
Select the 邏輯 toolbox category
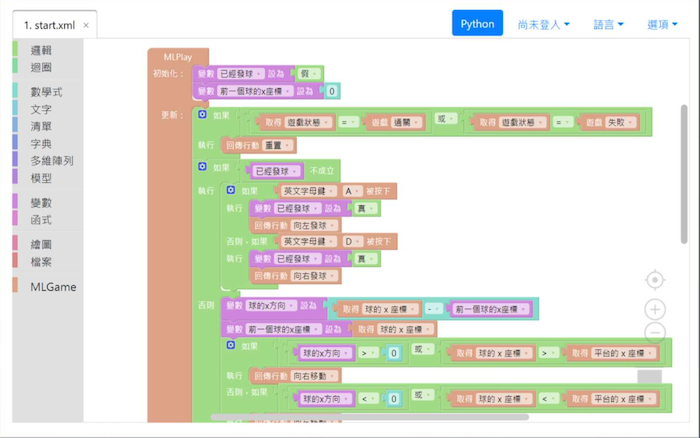(x=41, y=49)
